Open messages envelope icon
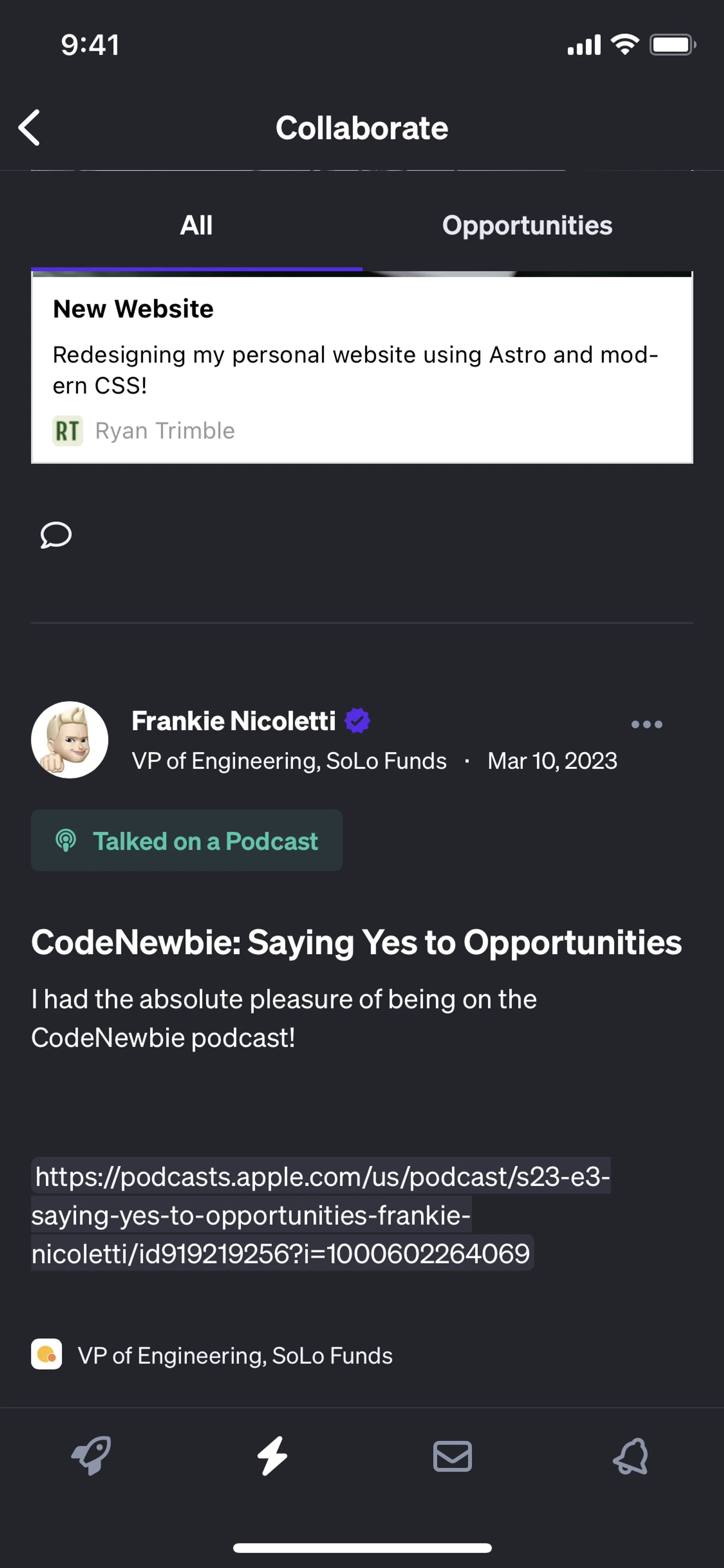Screen dimensions: 724x1568 (452, 1455)
